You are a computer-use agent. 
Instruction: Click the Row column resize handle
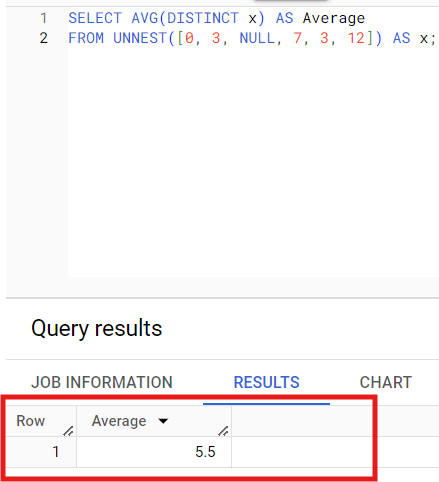(68, 431)
